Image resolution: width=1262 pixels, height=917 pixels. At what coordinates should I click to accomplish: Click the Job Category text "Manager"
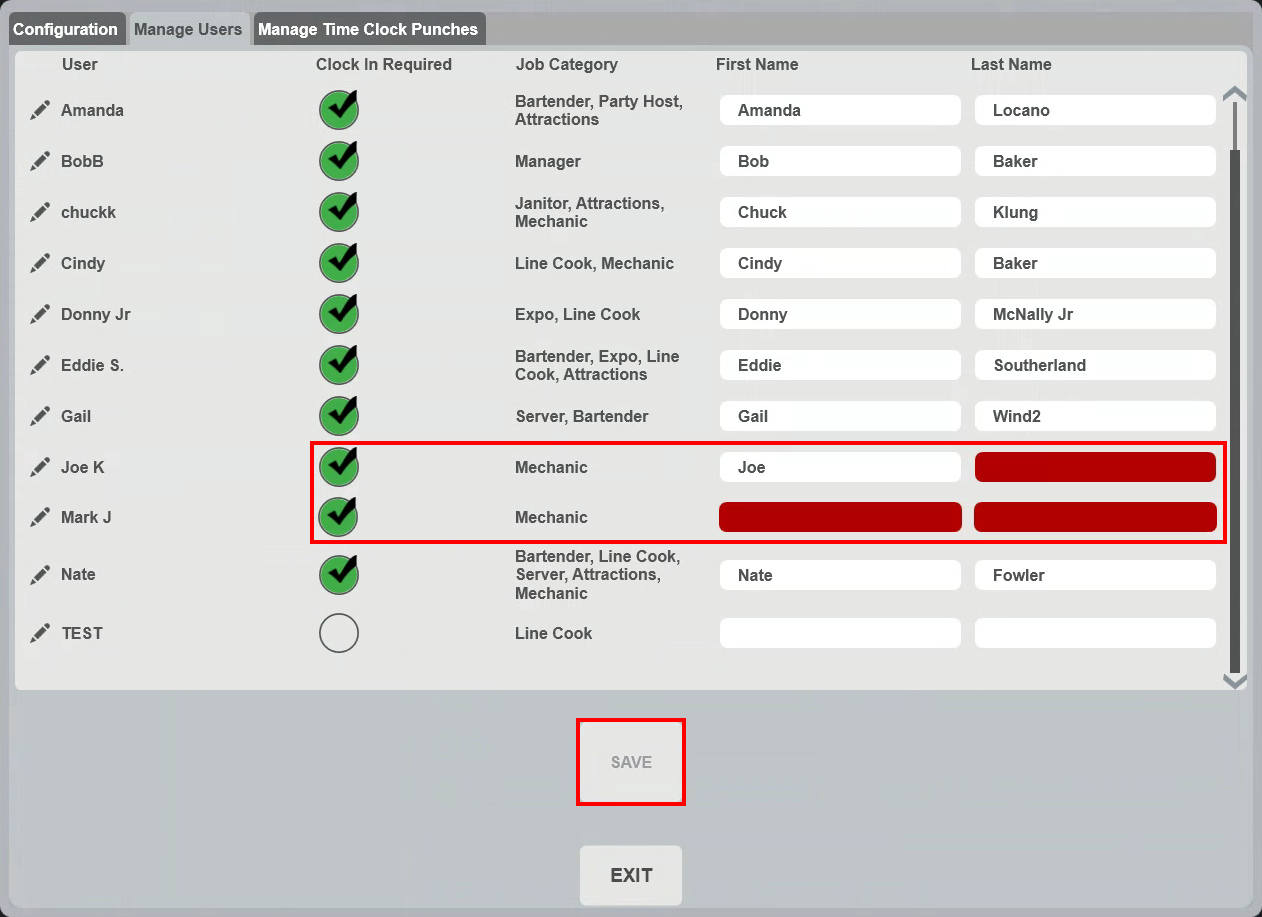point(548,161)
